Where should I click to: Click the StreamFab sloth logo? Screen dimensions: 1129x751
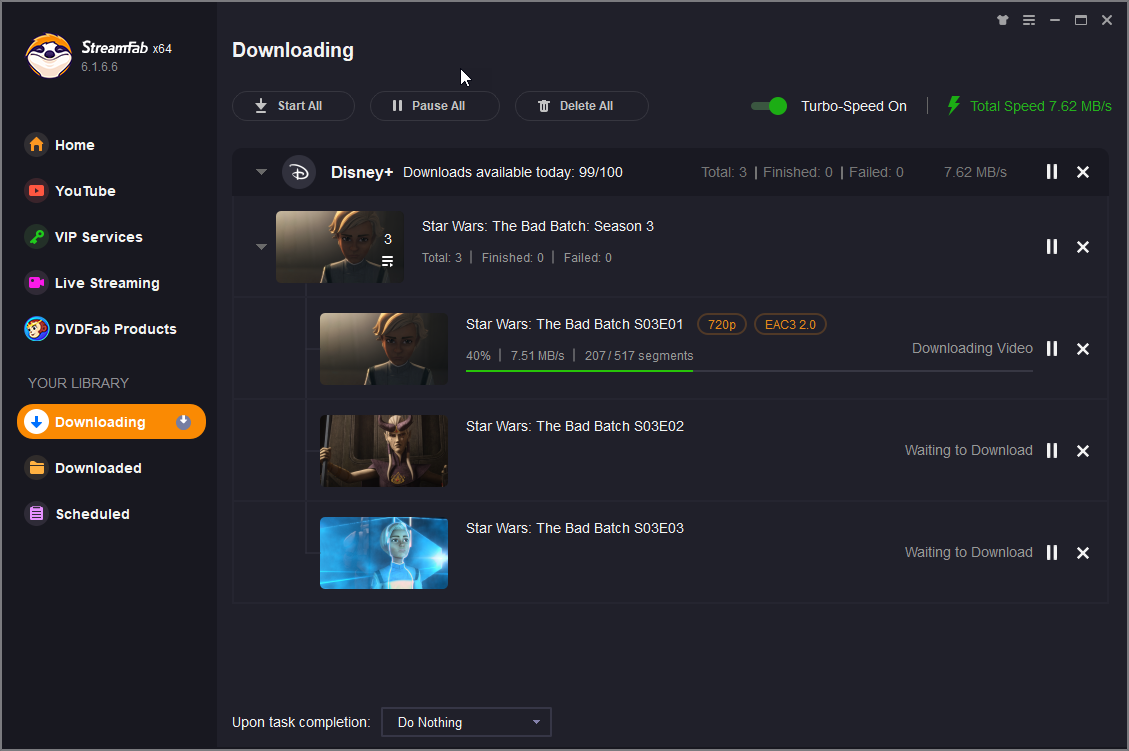49,55
